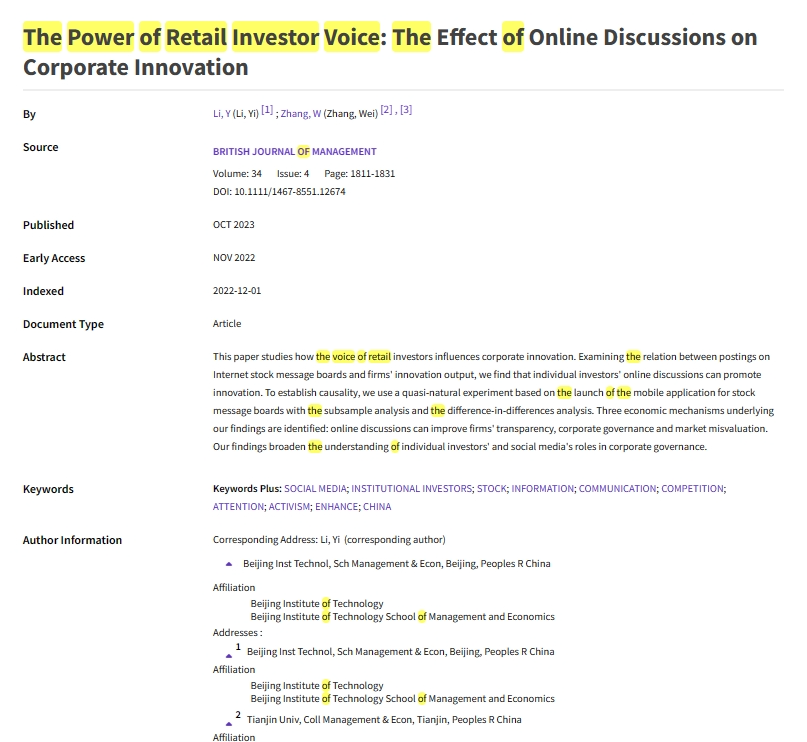Open author Li, Y profile link

[x=221, y=114]
